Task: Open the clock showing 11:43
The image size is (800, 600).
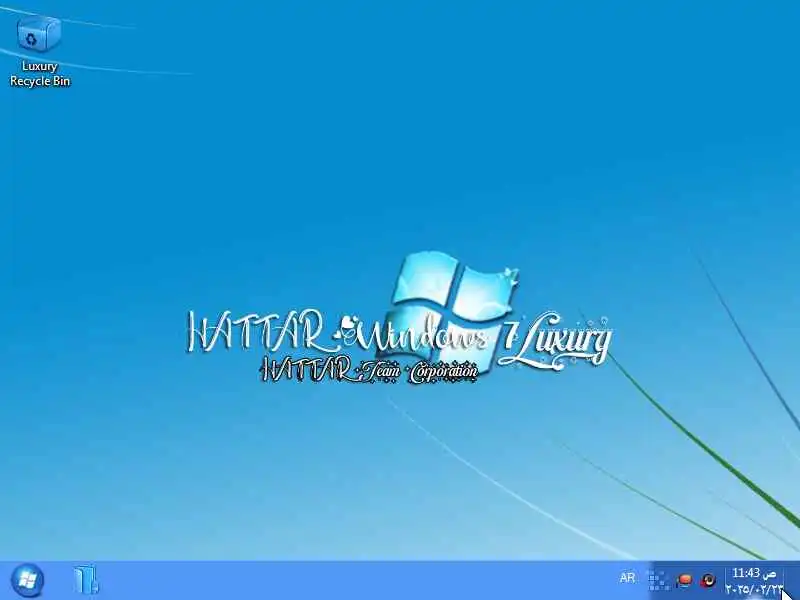Action: (754, 581)
